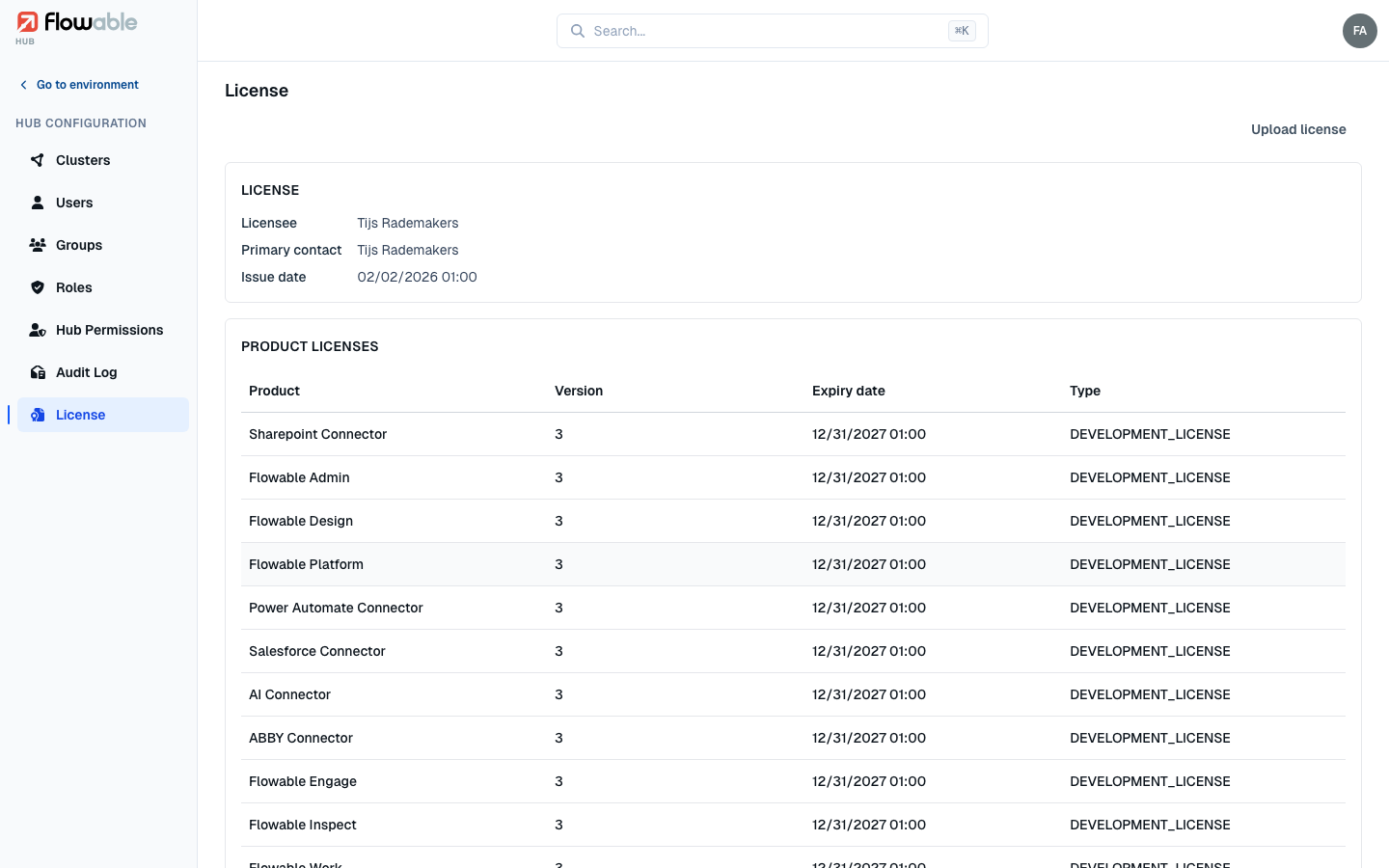Image resolution: width=1389 pixels, height=868 pixels.
Task: Click version value of Flowable Design
Action: [558, 521]
